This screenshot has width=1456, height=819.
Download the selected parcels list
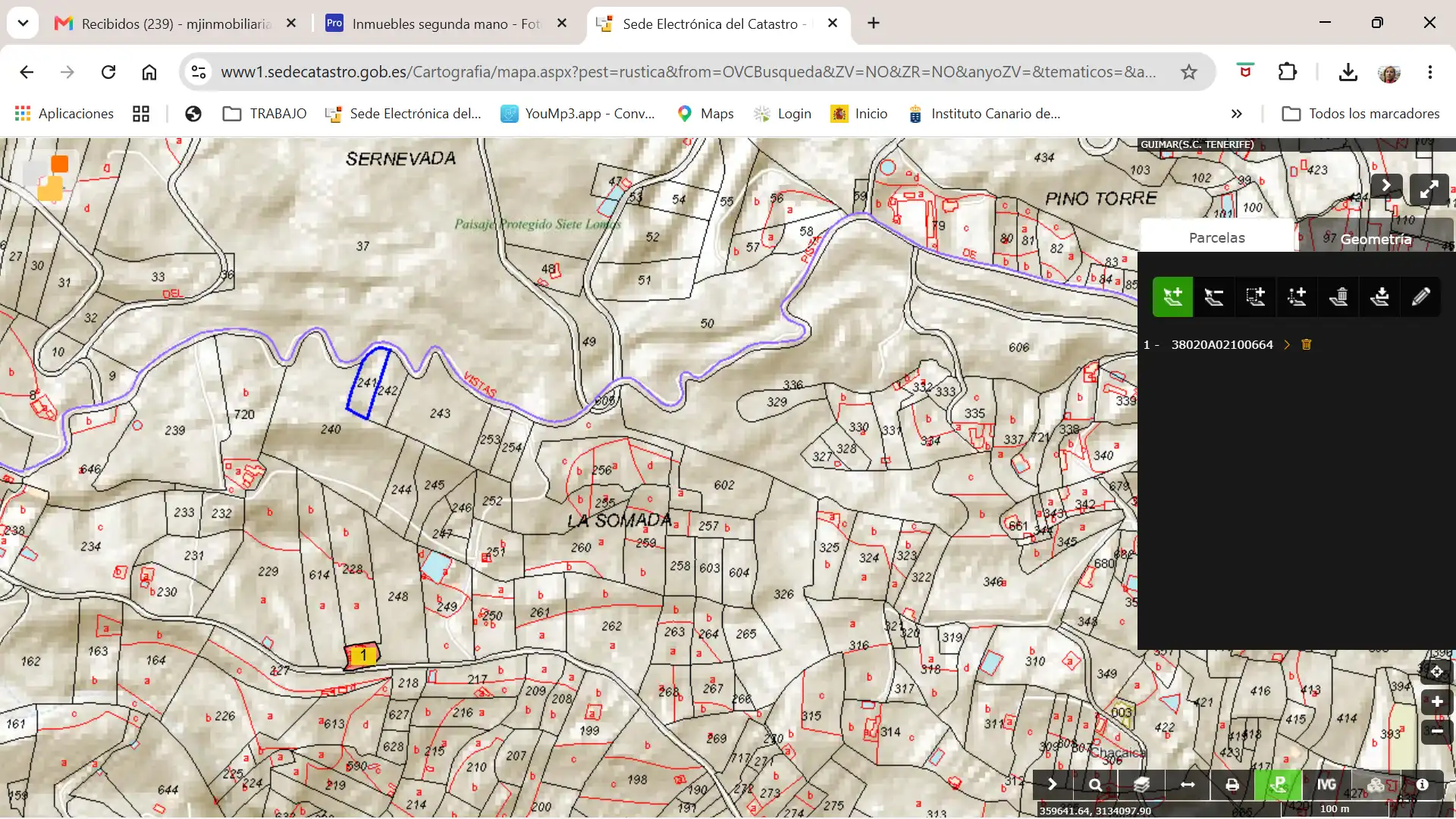point(1379,297)
